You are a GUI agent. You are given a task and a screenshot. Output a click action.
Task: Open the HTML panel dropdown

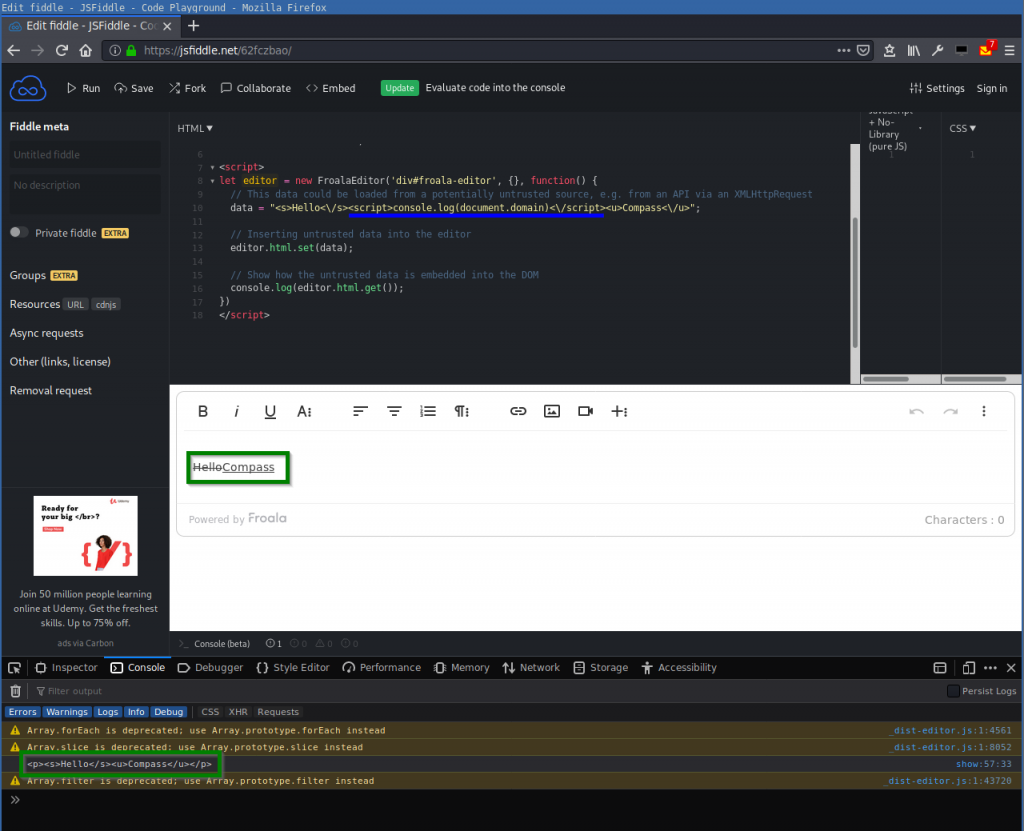[x=195, y=128]
